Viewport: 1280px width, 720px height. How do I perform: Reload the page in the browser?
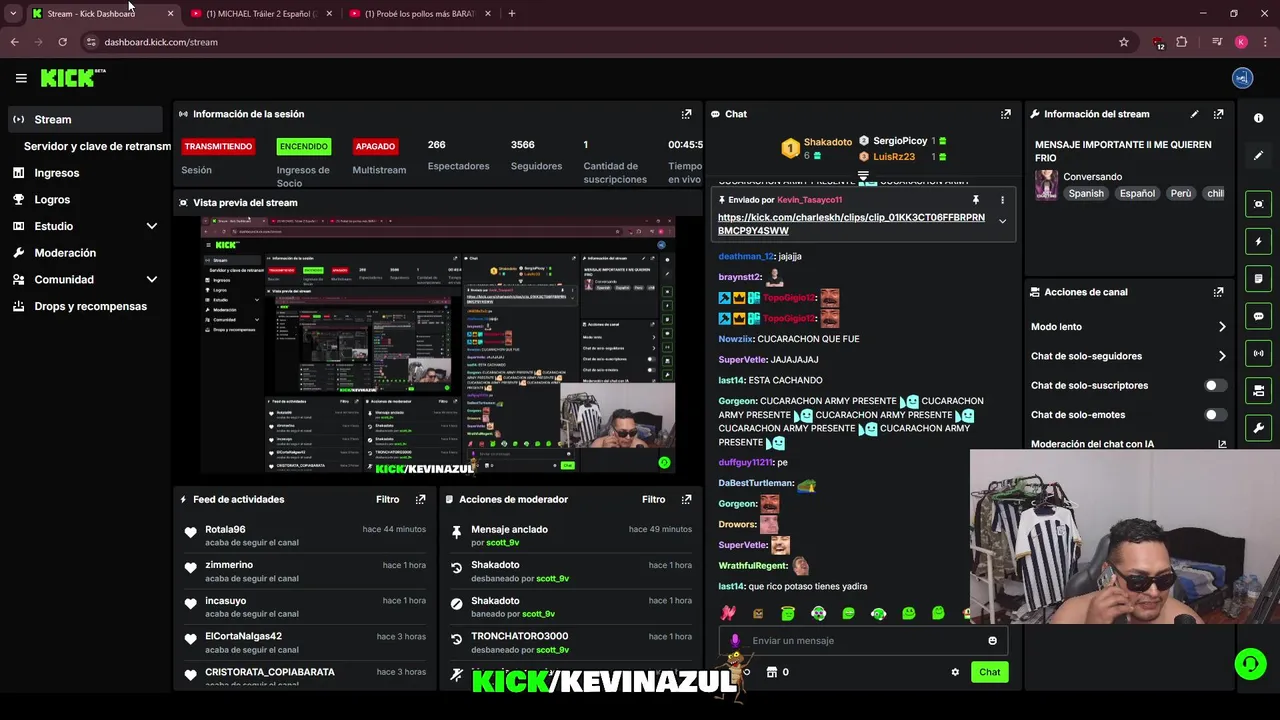[62, 42]
